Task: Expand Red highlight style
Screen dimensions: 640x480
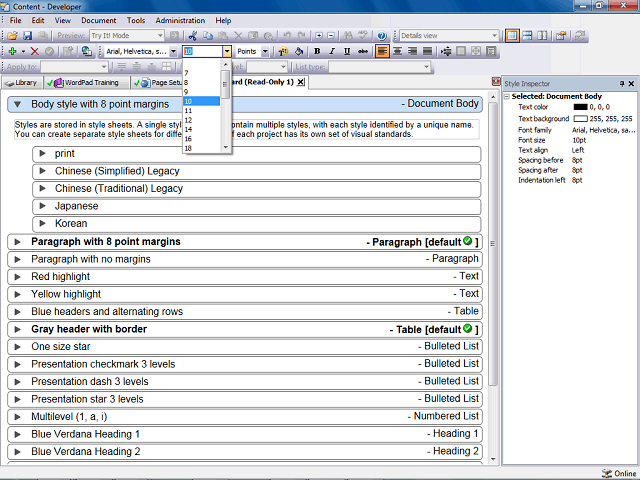Action: [x=18, y=277]
